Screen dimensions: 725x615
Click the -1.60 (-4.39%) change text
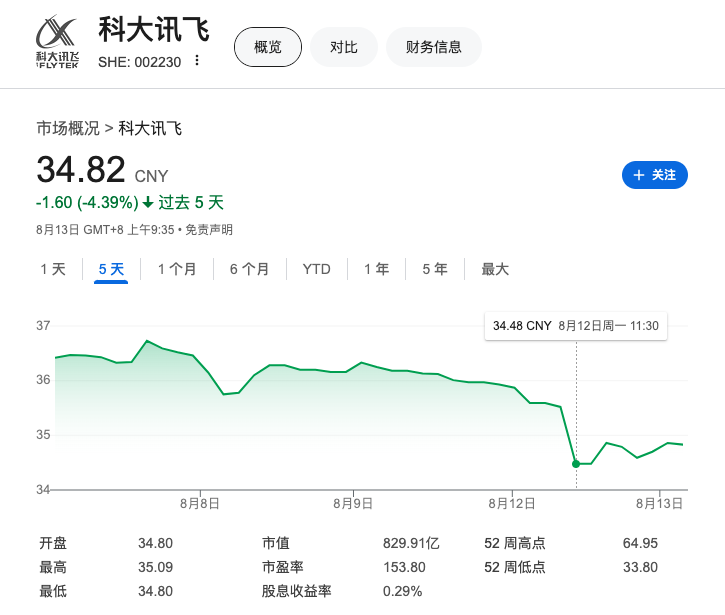(87, 203)
